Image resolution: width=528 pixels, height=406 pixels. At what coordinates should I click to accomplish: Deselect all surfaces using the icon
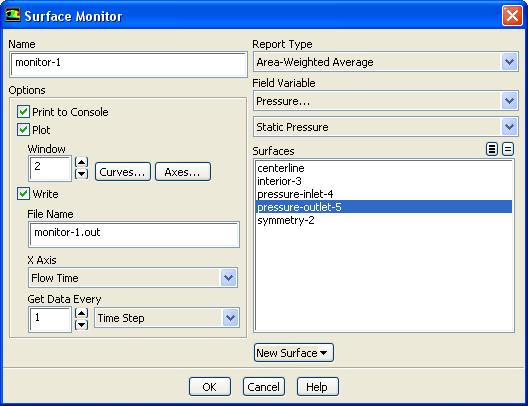508,149
